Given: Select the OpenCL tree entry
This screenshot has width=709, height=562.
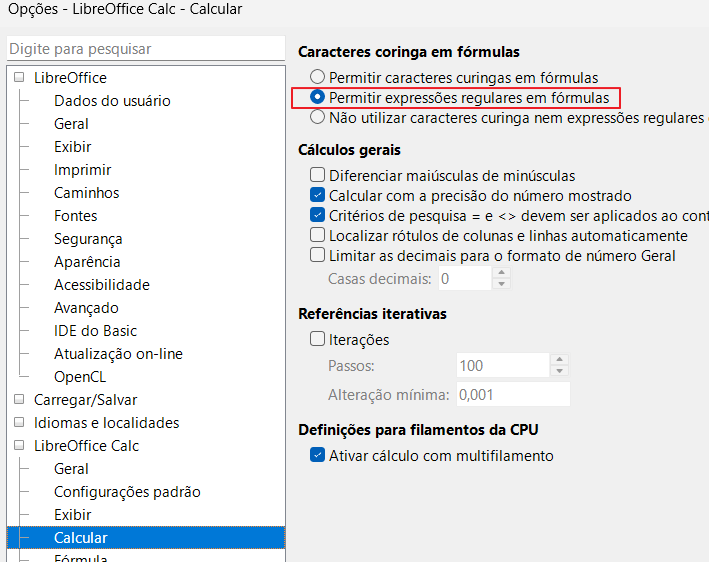Looking at the screenshot, I should point(80,377).
